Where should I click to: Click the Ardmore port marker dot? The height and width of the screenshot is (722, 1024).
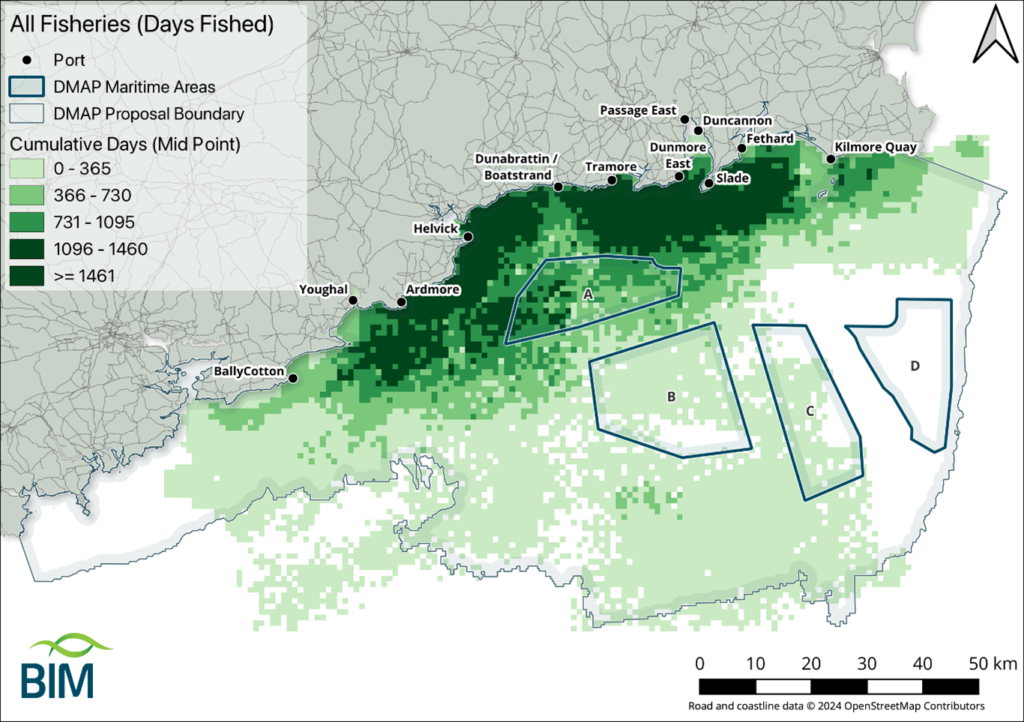click(402, 301)
